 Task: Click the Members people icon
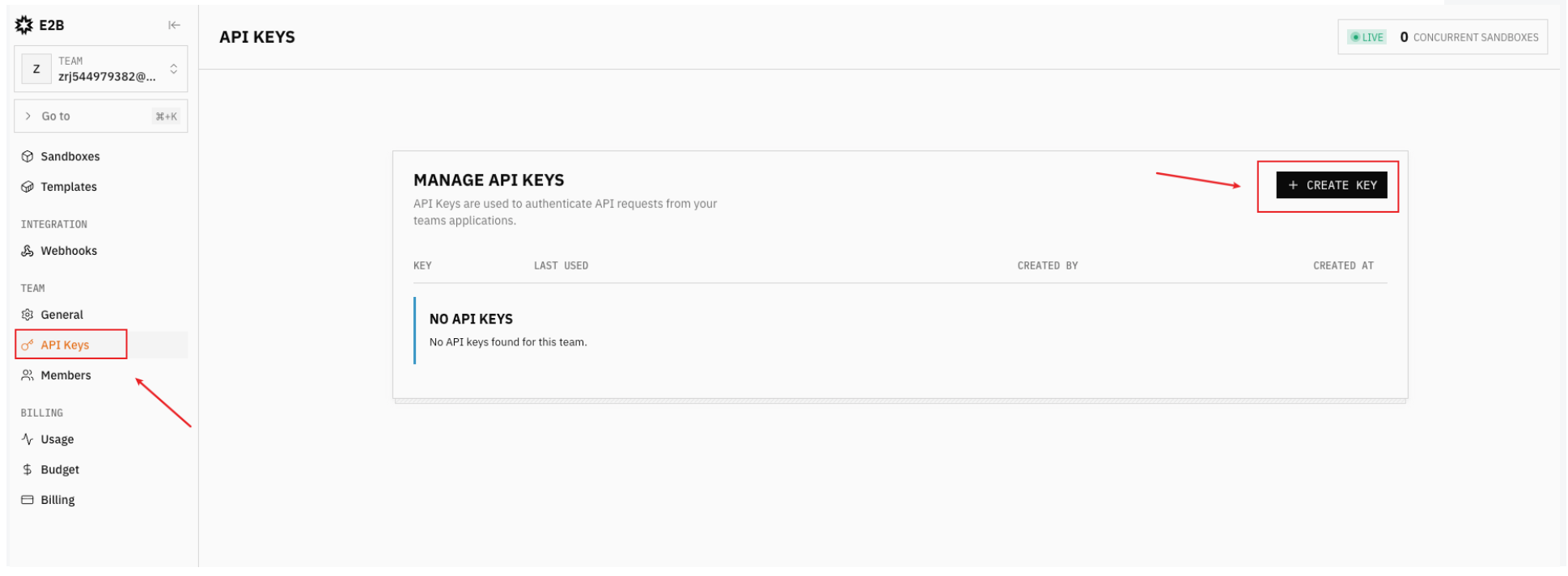pyautogui.click(x=28, y=375)
